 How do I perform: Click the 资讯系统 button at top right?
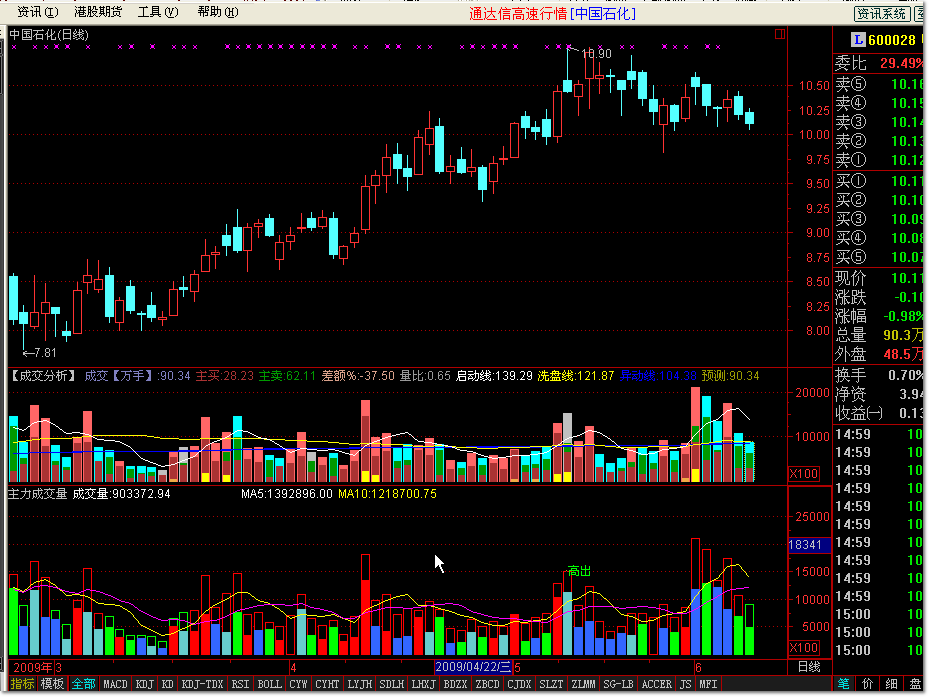pos(881,13)
